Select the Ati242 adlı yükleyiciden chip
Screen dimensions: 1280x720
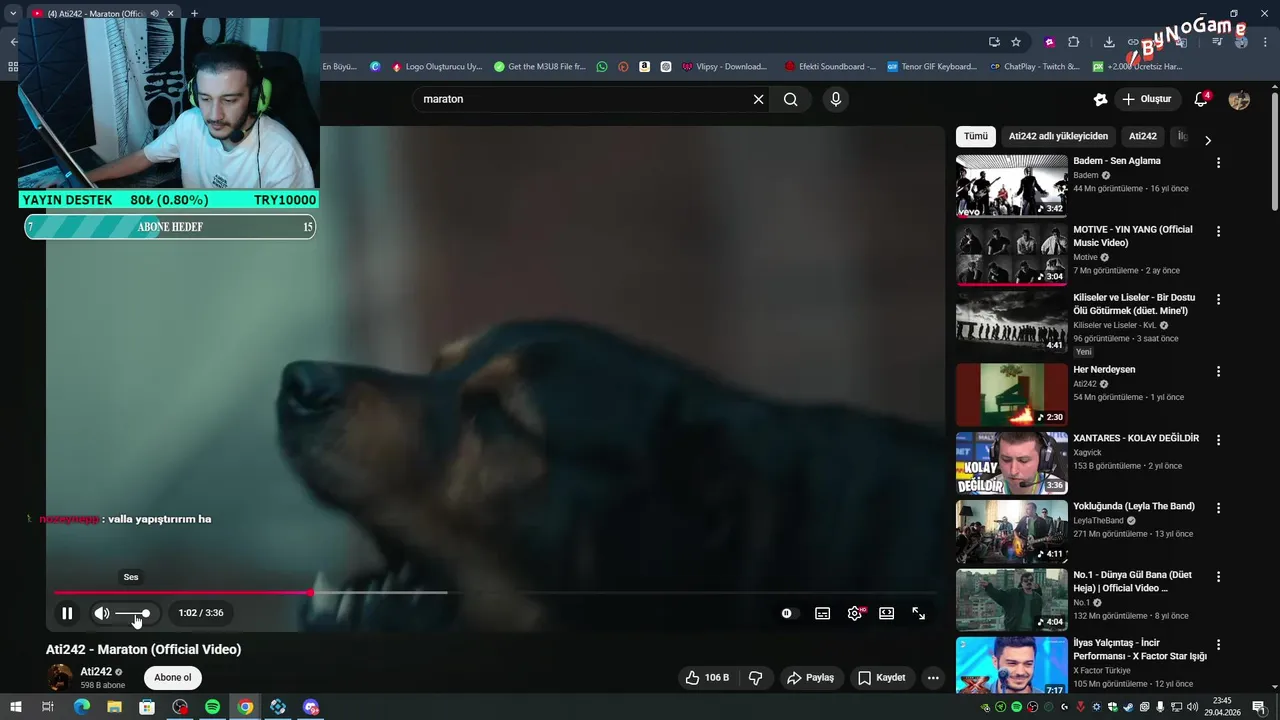(x=1058, y=136)
